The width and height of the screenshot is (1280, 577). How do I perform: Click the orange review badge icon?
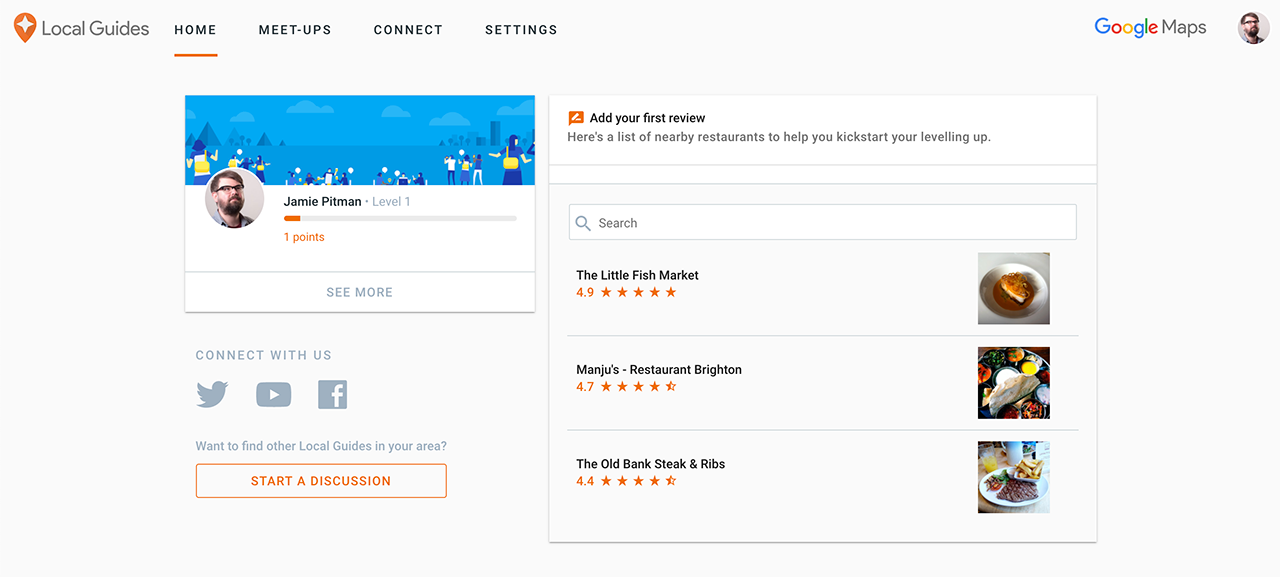[x=576, y=117]
